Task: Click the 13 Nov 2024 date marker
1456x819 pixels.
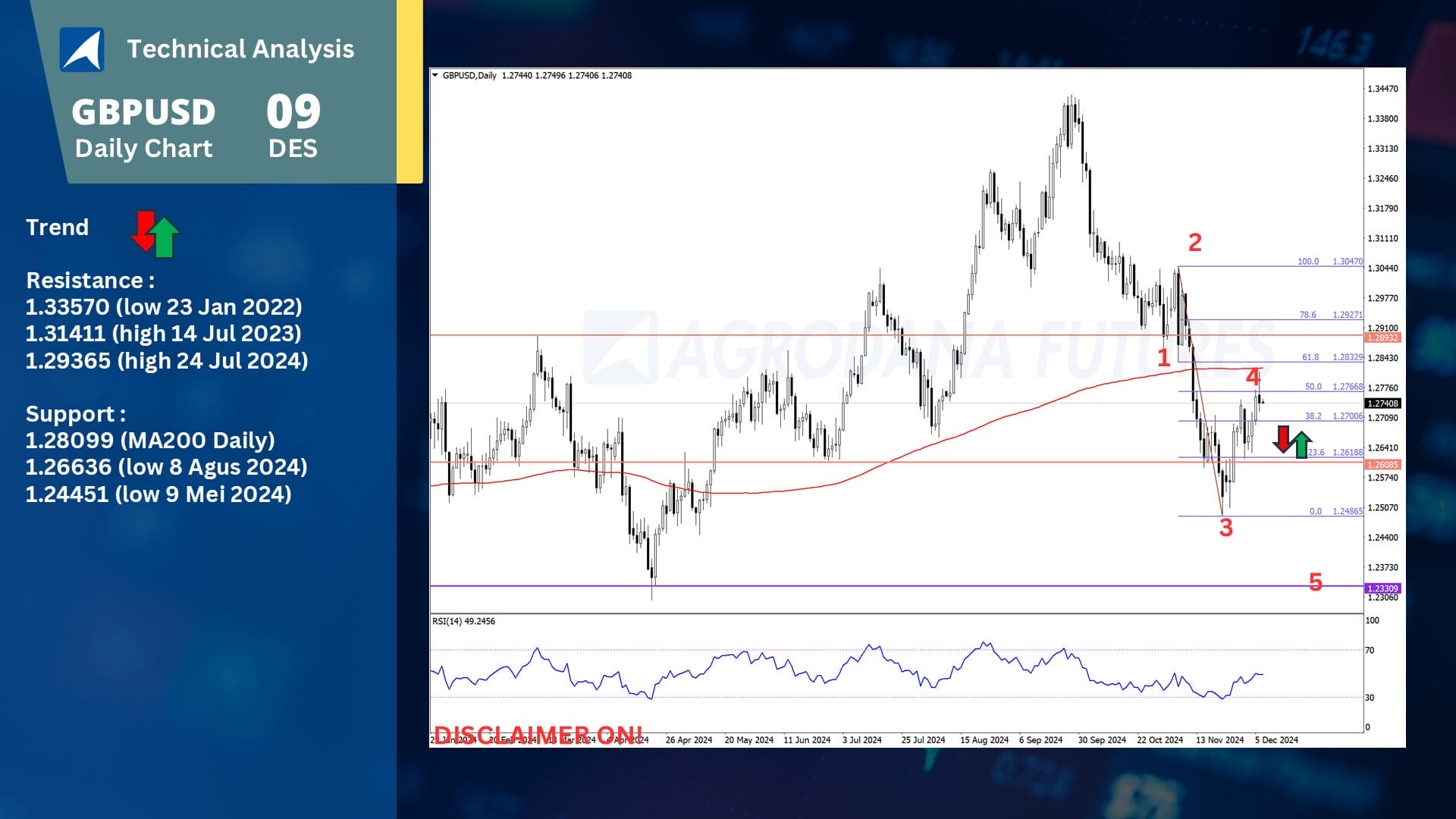Action: (1219, 740)
